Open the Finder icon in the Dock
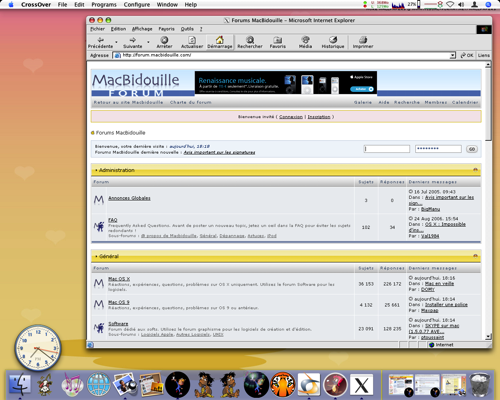 coord(20,384)
